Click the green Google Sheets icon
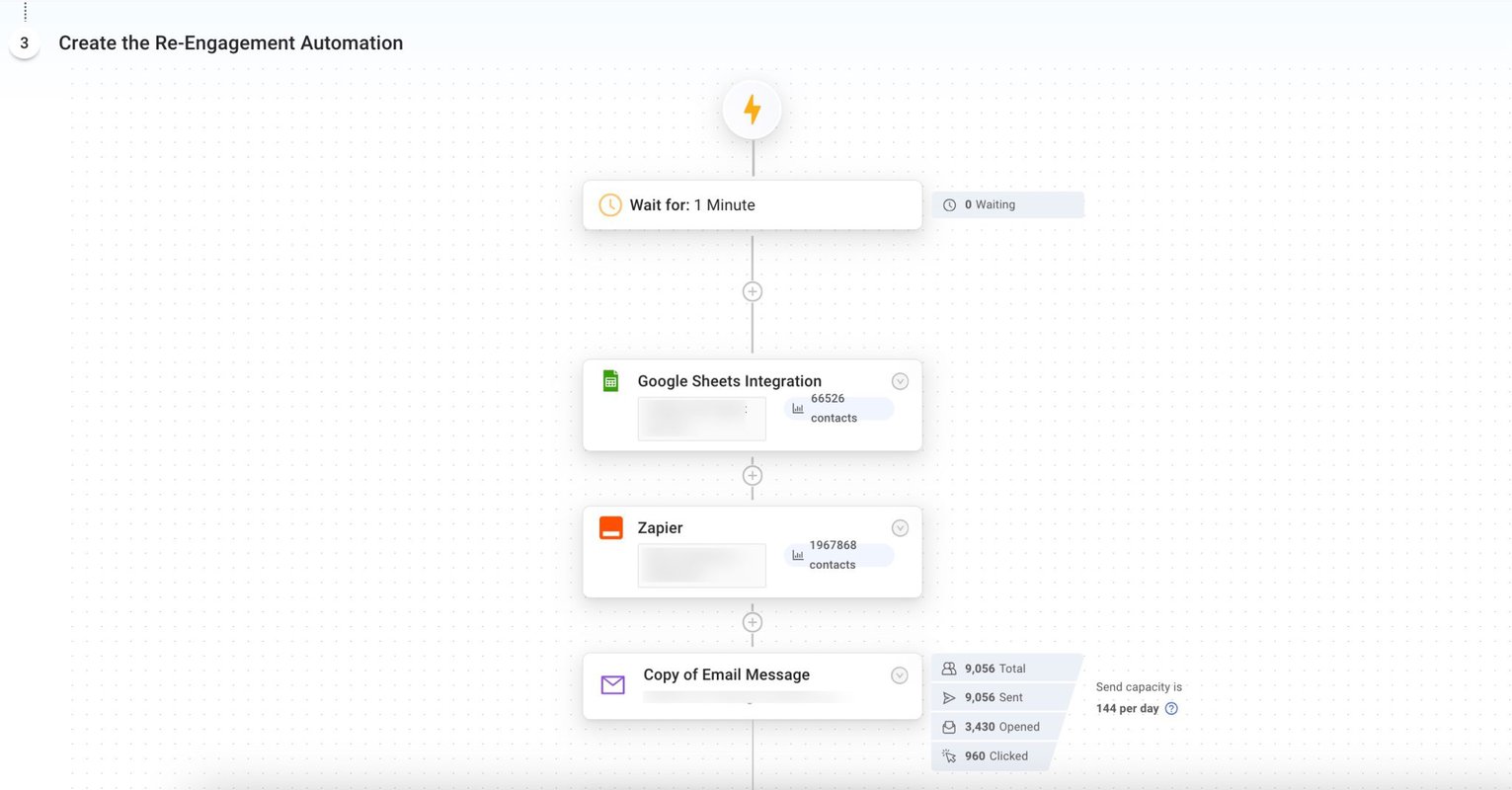Screen dimensions: 1512x790 tap(610, 380)
